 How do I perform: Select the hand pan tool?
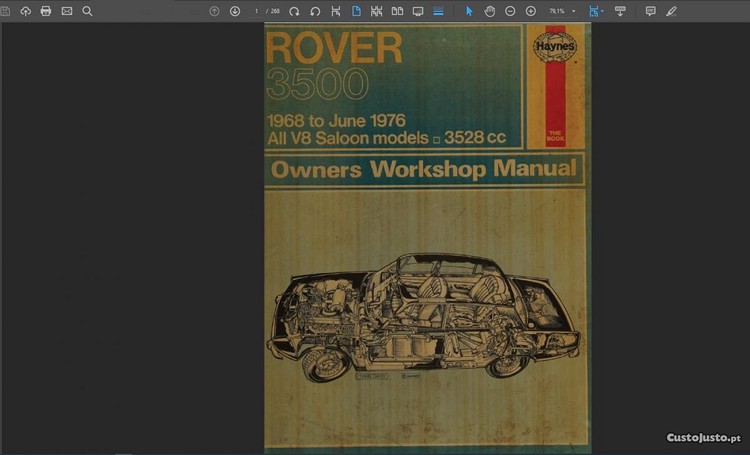(x=490, y=11)
